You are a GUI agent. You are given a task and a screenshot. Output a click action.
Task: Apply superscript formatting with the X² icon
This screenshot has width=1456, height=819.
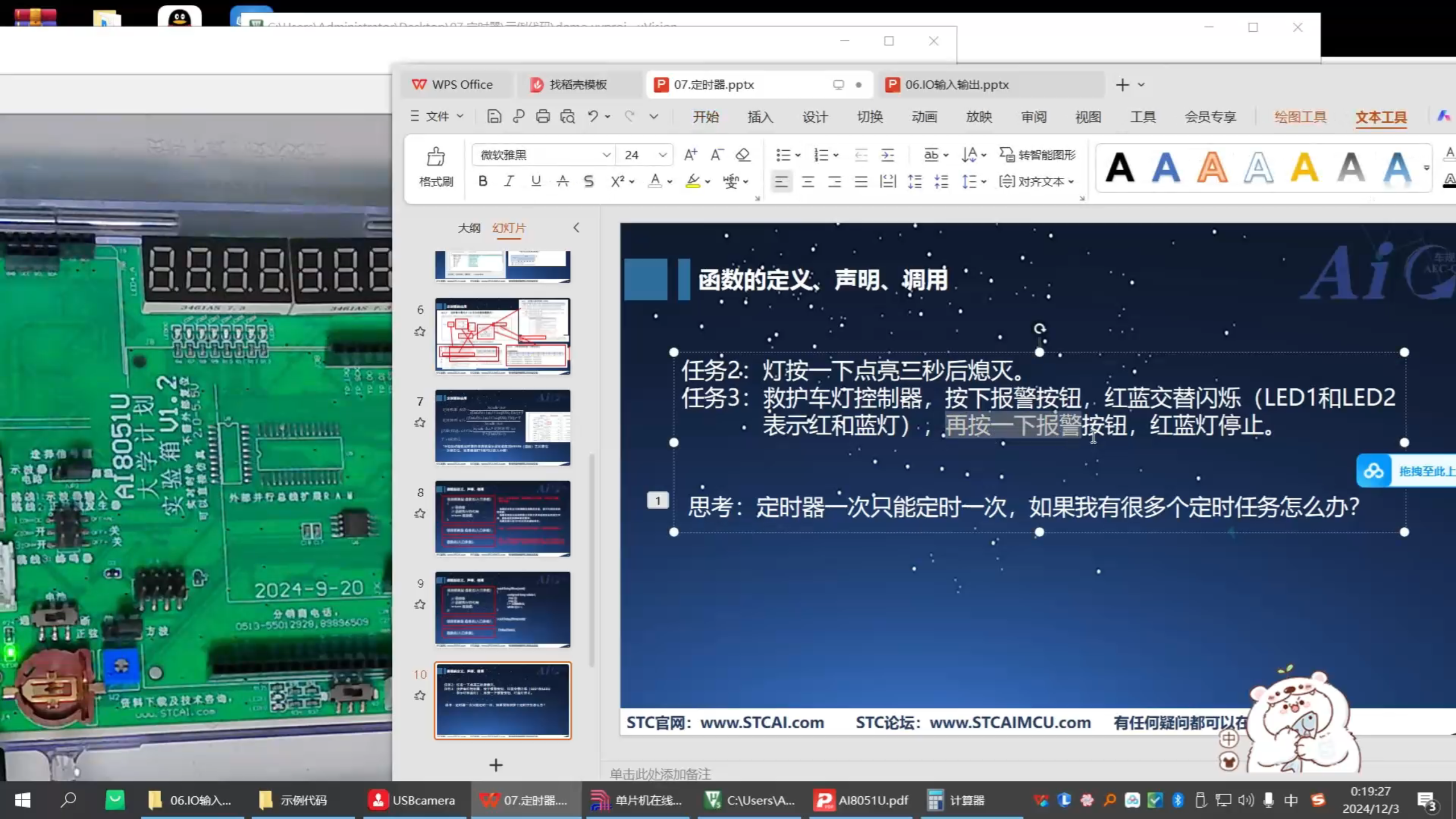[x=618, y=181]
